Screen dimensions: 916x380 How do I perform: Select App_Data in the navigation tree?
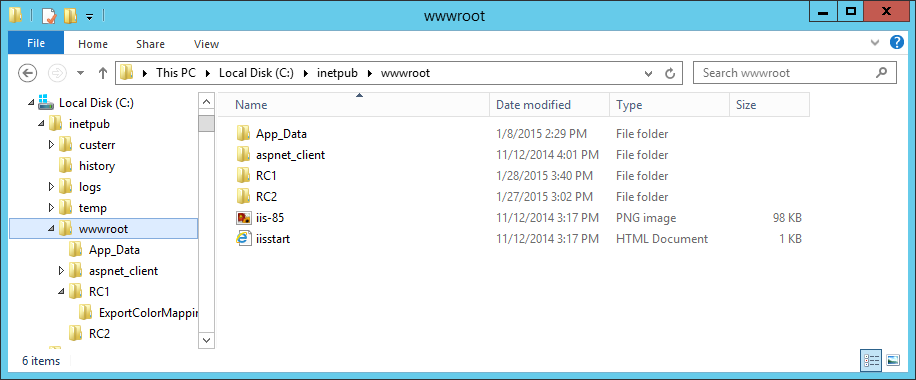point(114,250)
